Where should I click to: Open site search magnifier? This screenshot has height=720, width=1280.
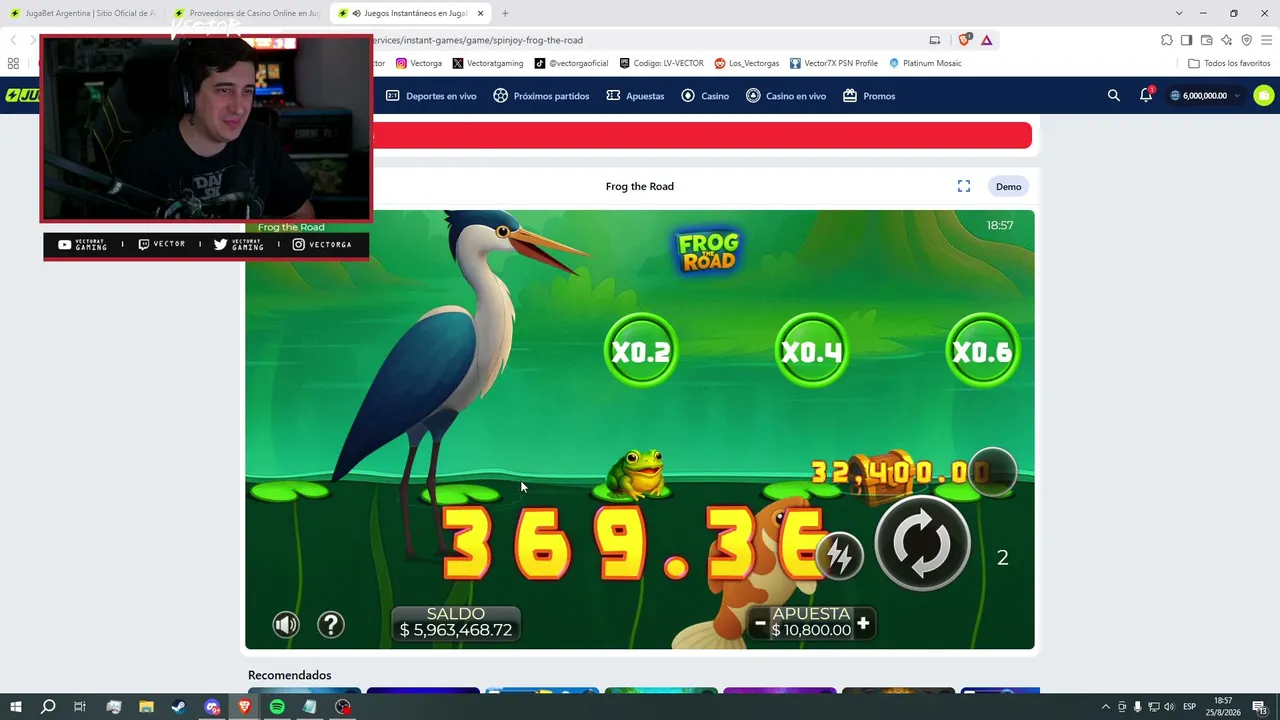[x=1114, y=96]
